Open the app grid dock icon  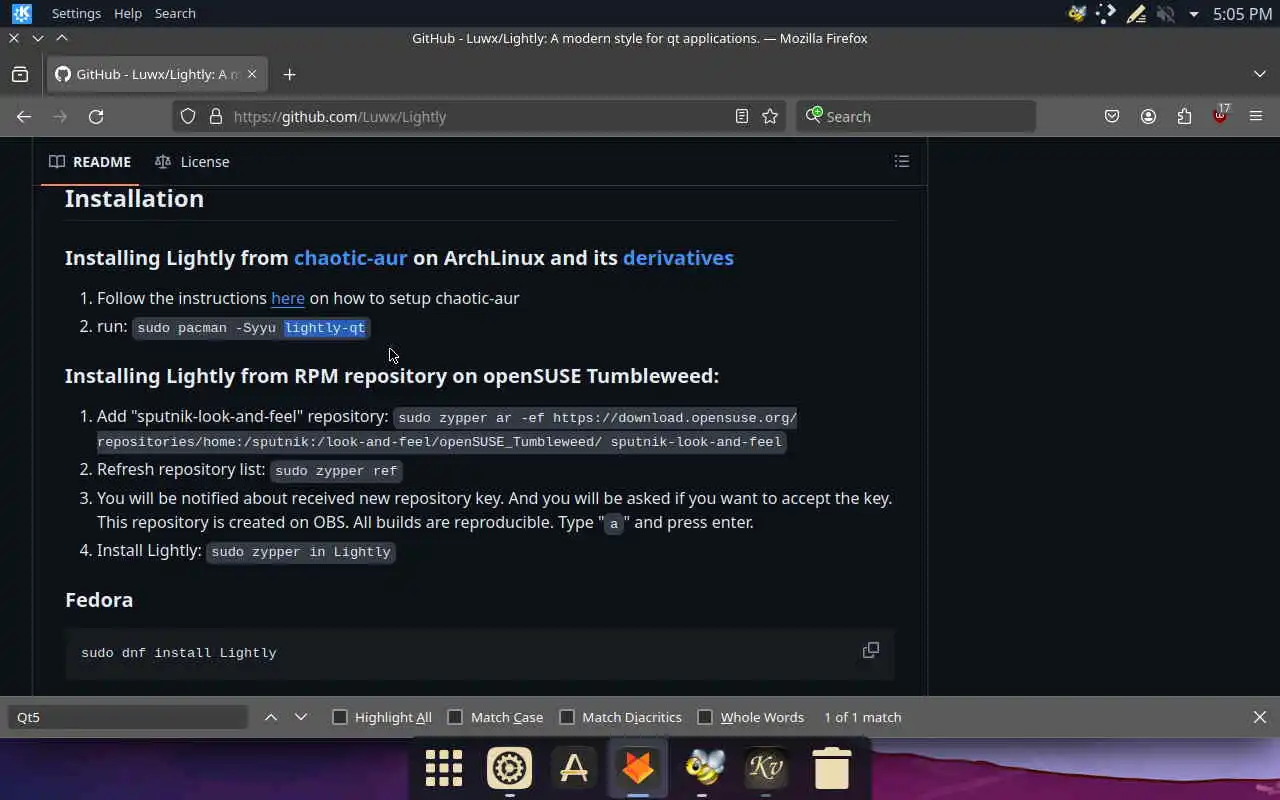(x=444, y=768)
